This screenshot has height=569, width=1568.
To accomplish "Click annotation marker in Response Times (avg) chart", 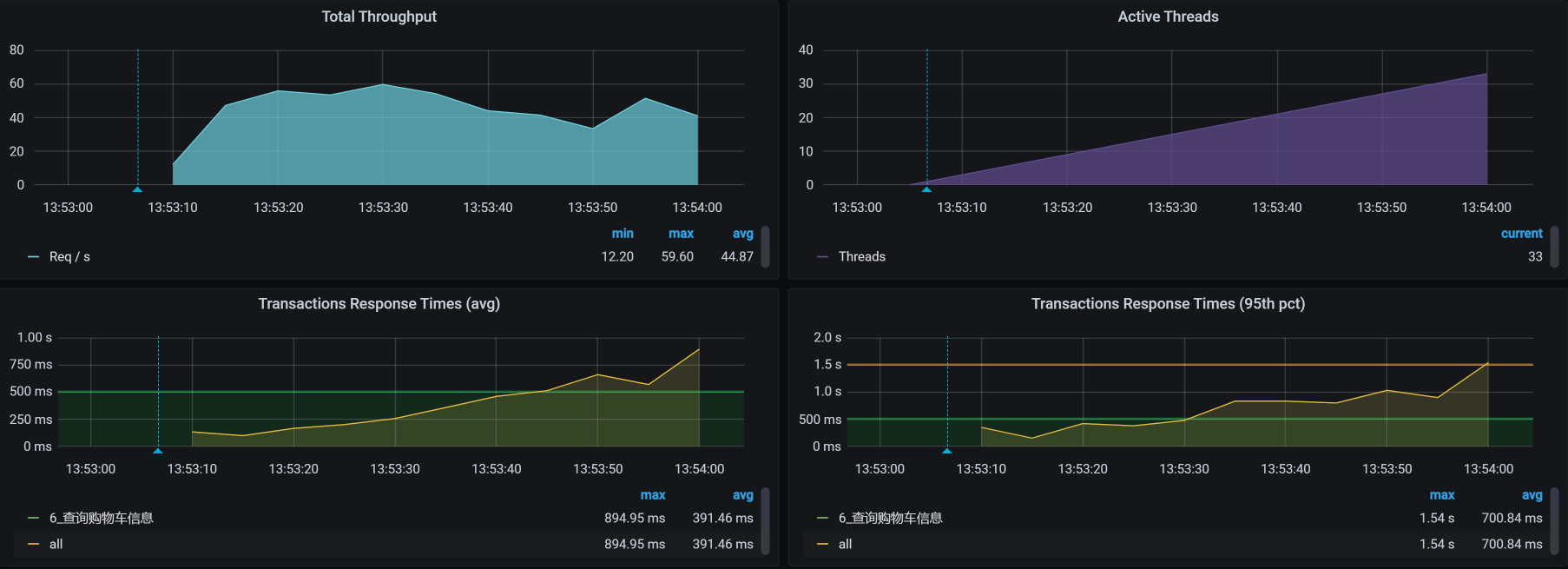I will (x=158, y=450).
